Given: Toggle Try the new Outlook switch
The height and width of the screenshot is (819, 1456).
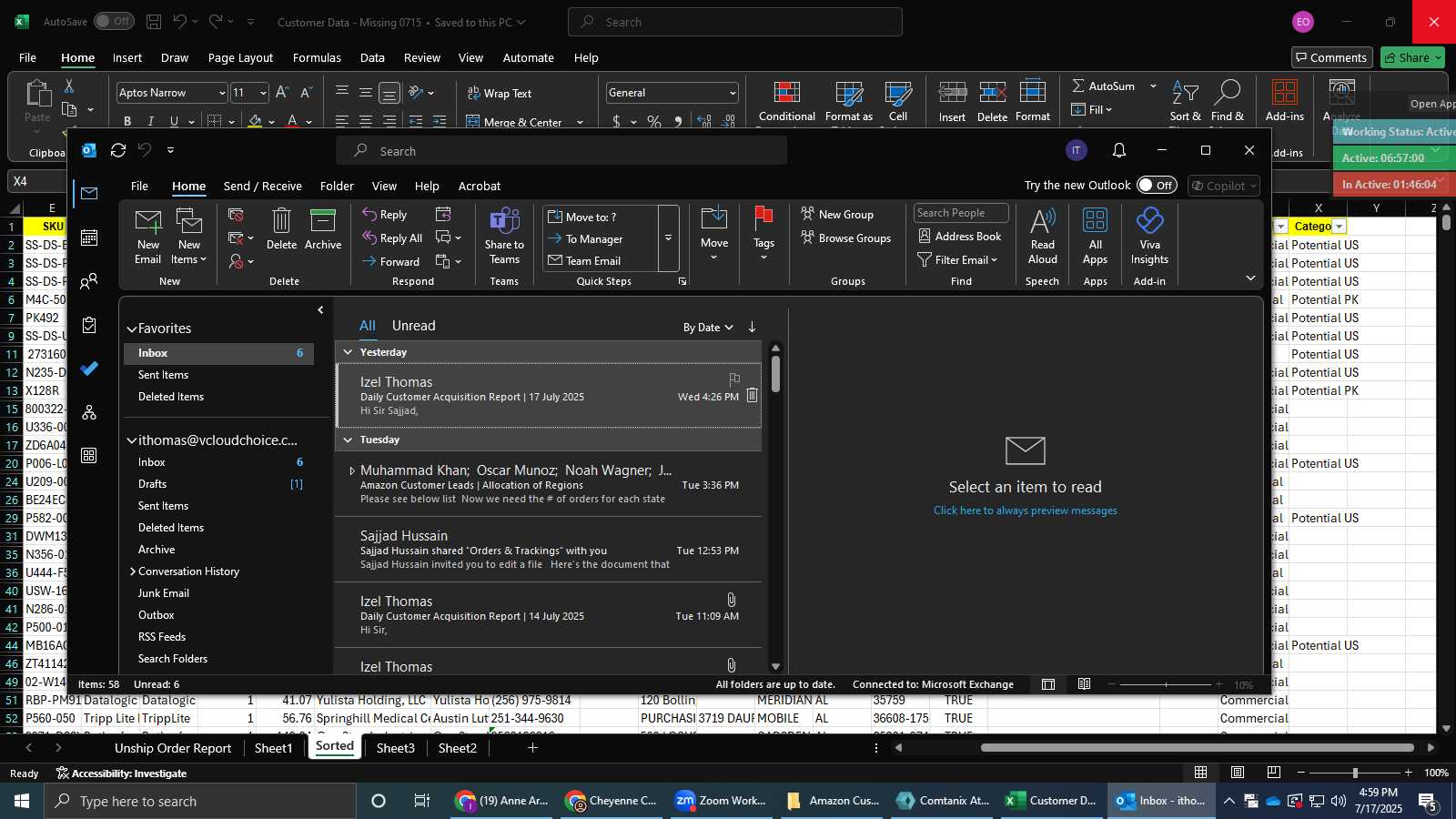Looking at the screenshot, I should click(1157, 186).
